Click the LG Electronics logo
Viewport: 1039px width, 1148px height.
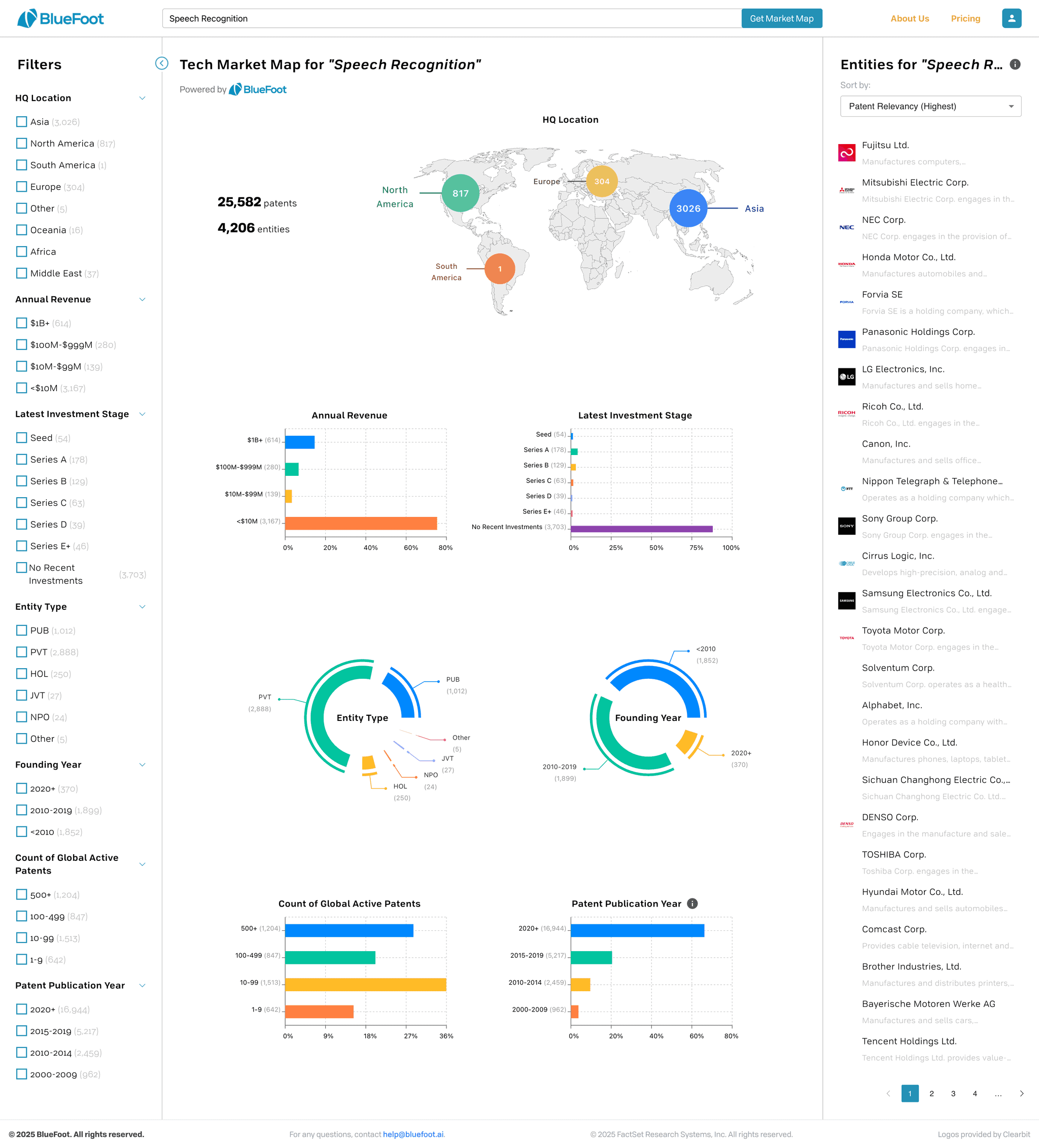pyautogui.click(x=846, y=377)
